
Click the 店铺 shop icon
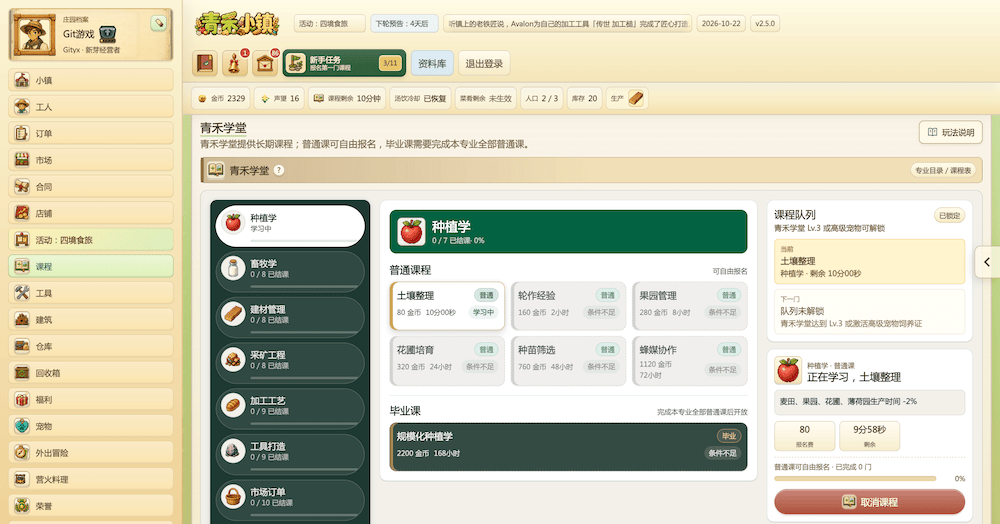22,213
